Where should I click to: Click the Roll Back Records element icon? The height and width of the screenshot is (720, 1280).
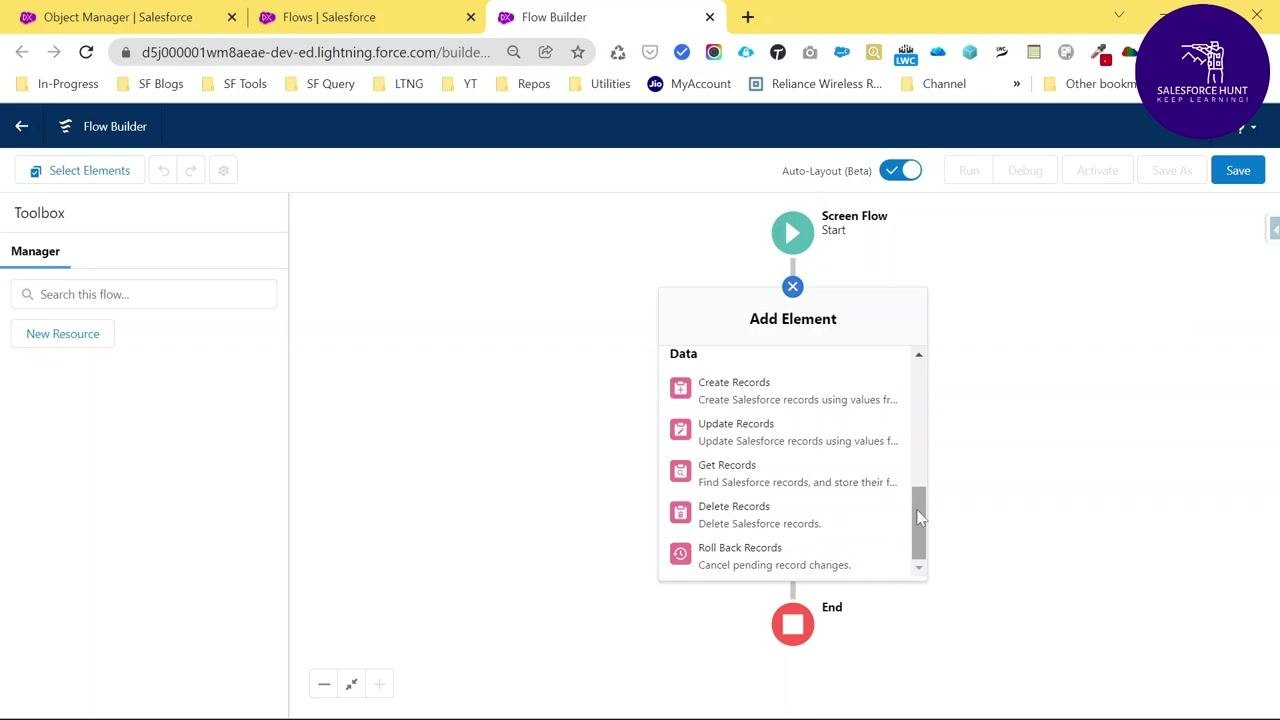click(680, 554)
